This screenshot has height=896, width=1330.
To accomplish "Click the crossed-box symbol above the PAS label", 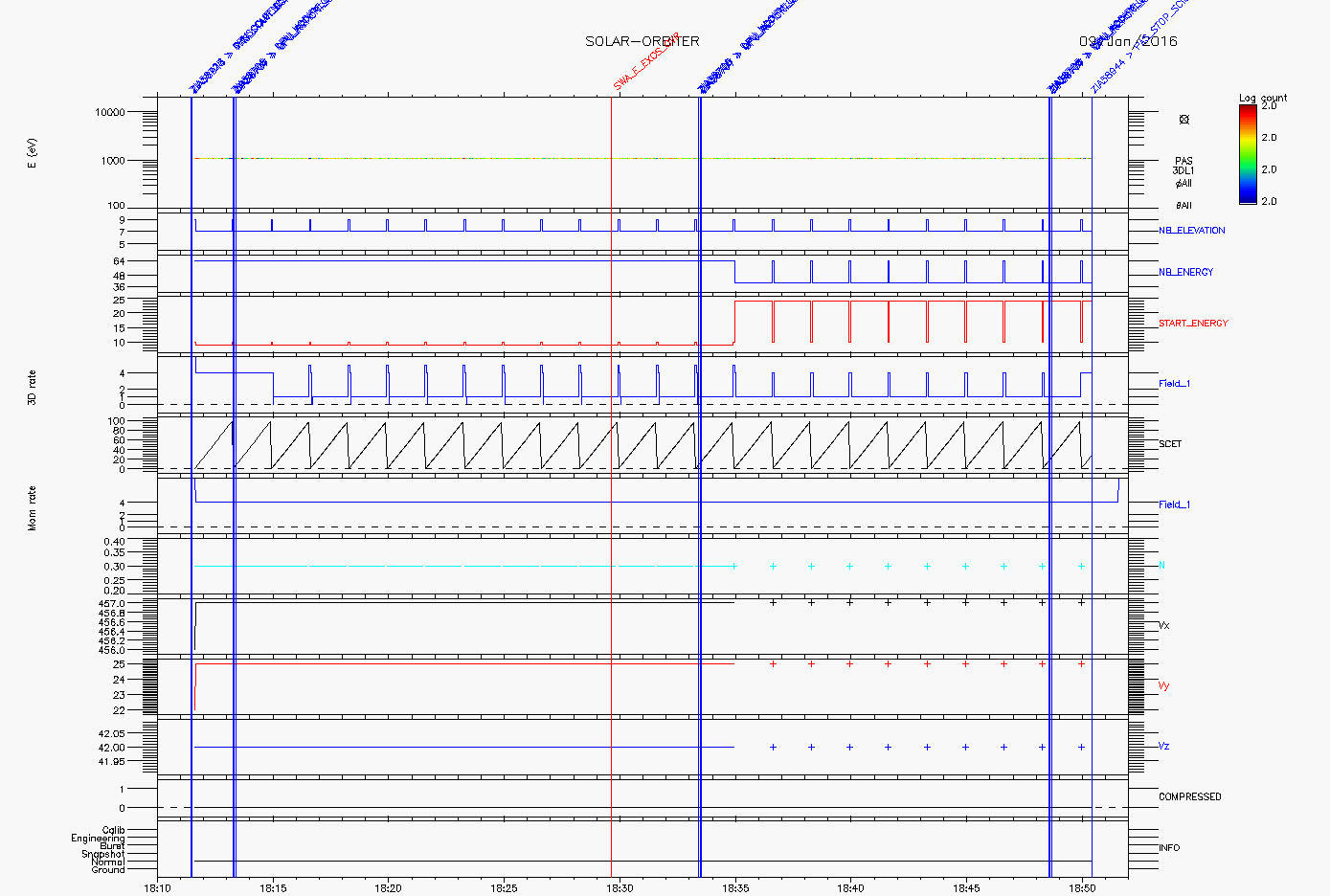I will [1184, 120].
